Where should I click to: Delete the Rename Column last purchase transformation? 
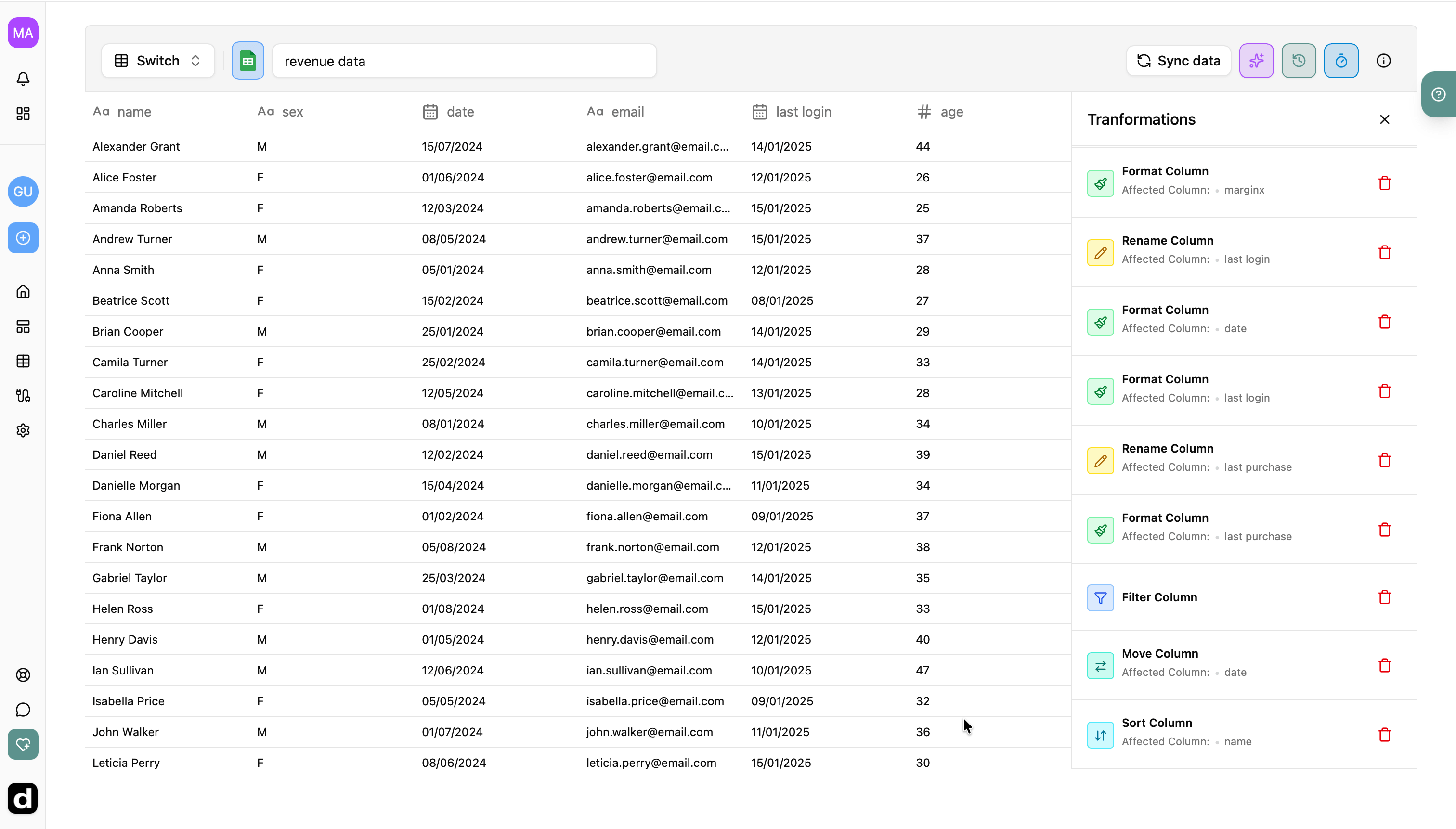point(1384,460)
